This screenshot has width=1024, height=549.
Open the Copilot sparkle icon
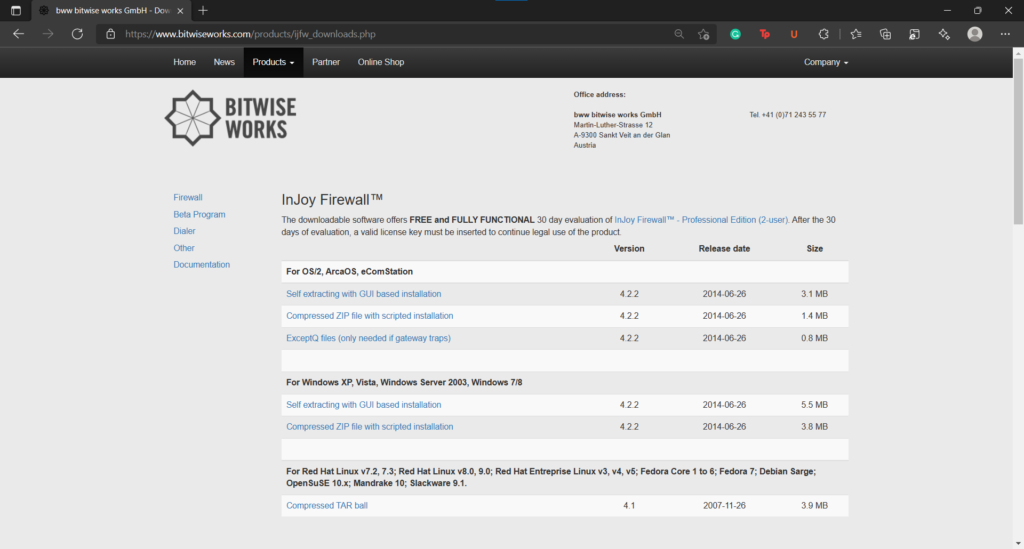(944, 34)
